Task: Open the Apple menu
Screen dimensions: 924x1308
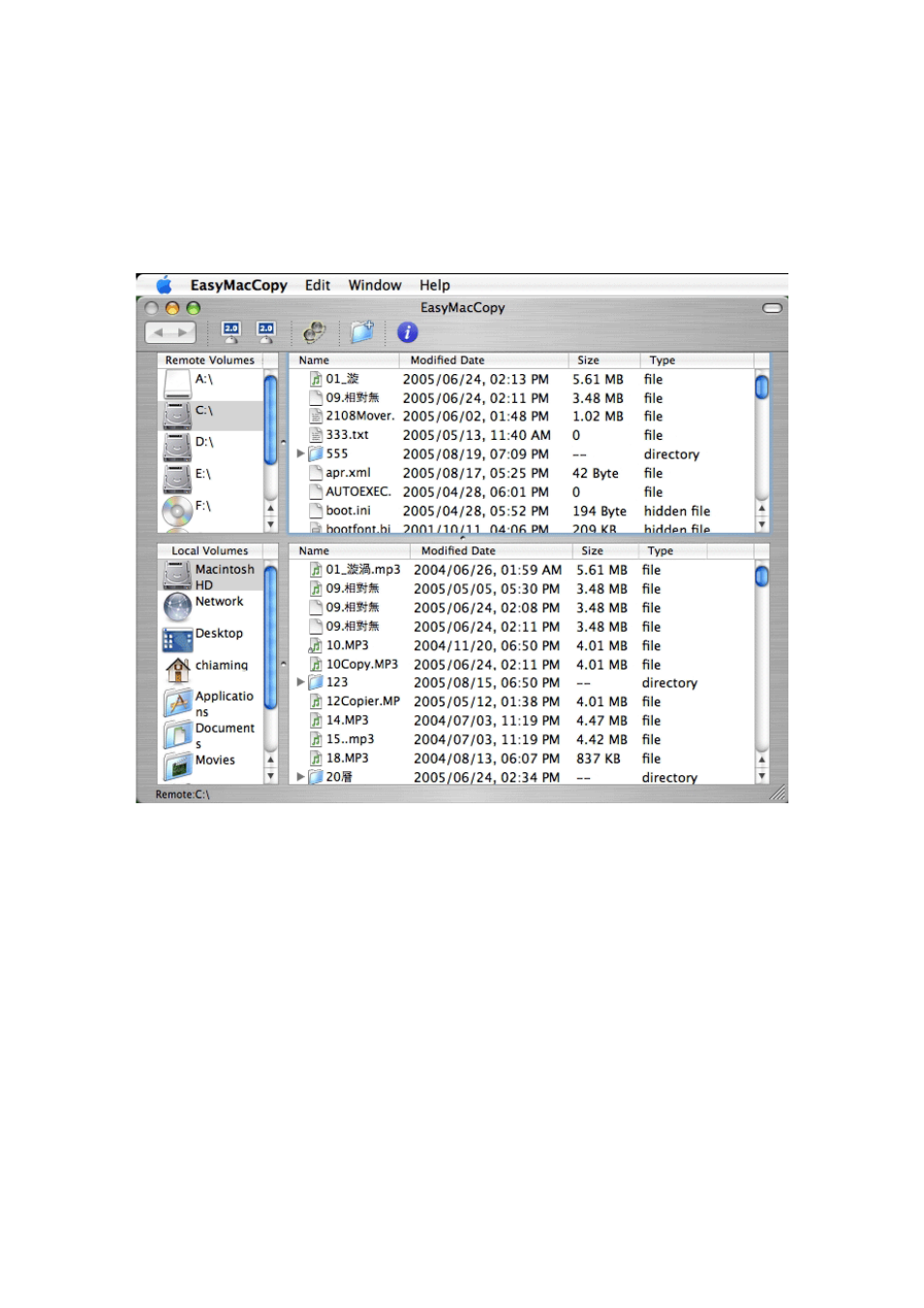Action: coord(164,285)
